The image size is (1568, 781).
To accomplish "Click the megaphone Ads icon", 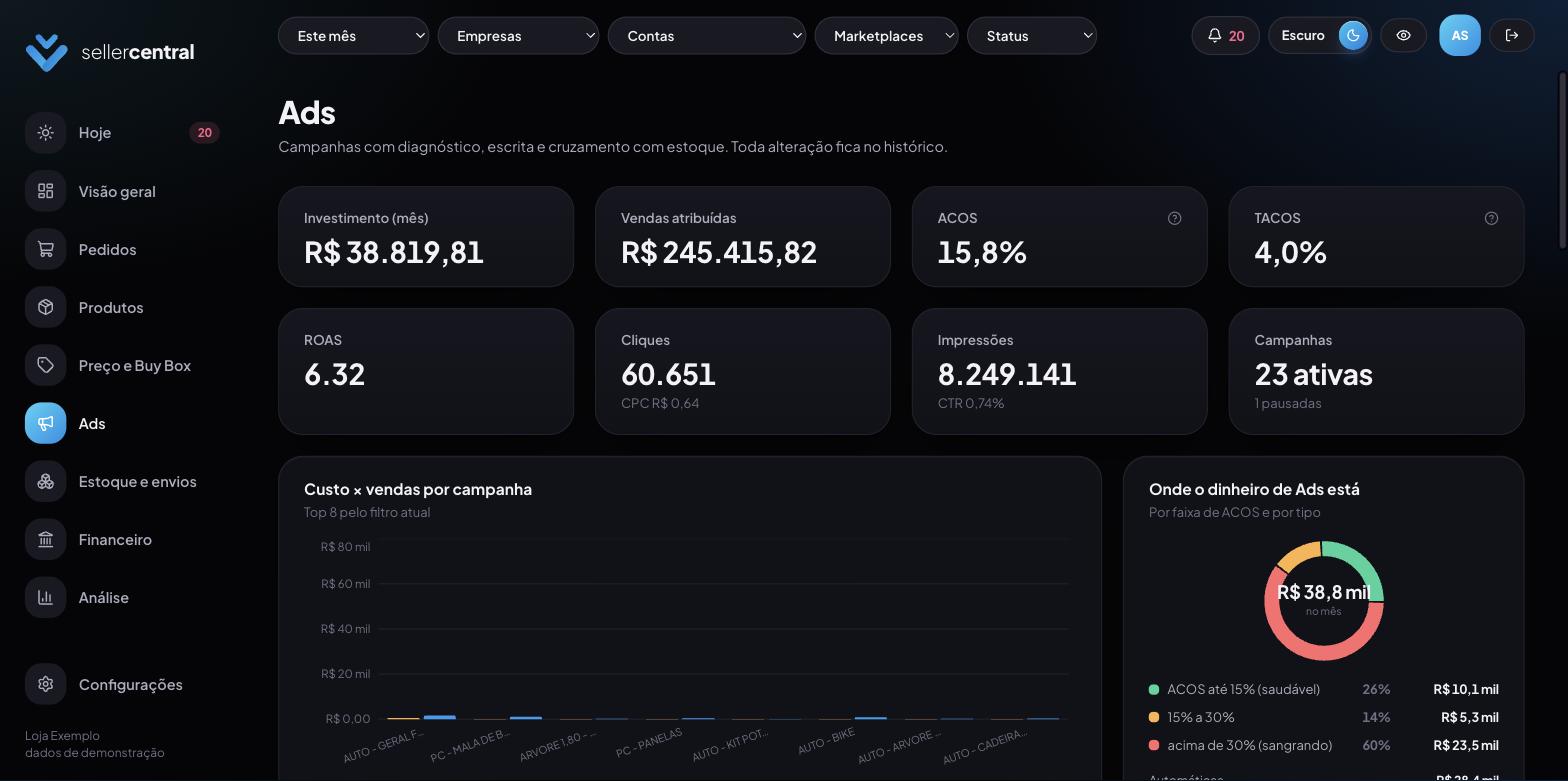I will click(45, 423).
